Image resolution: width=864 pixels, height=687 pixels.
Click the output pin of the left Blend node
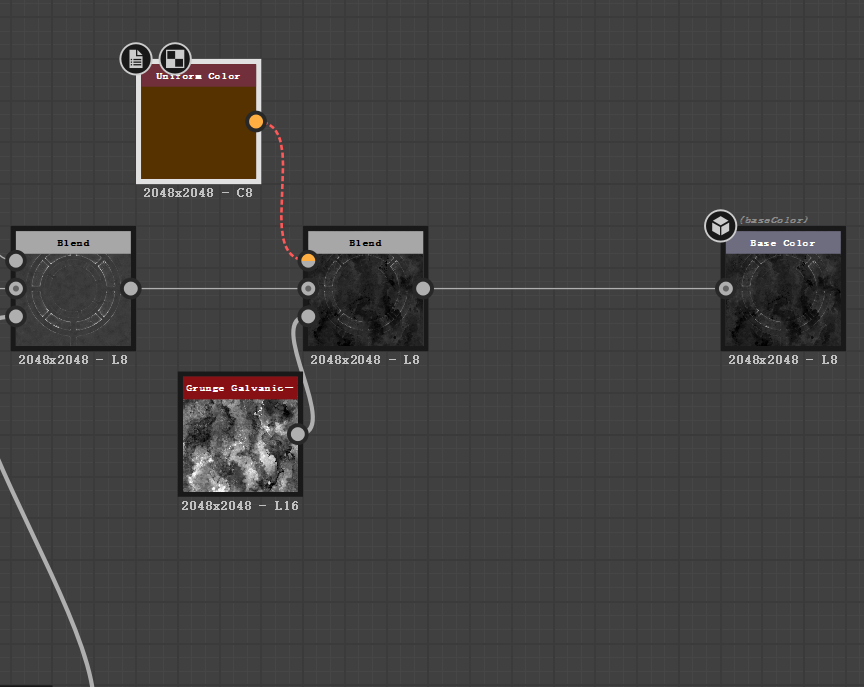coord(131,288)
